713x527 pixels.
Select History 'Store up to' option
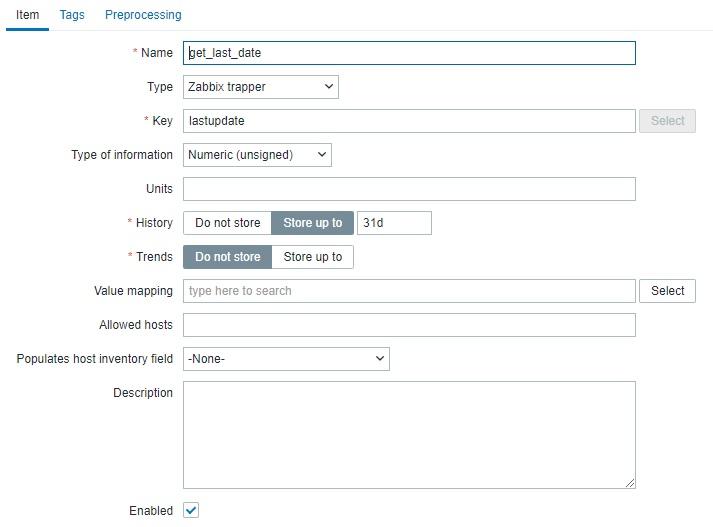coord(312,223)
